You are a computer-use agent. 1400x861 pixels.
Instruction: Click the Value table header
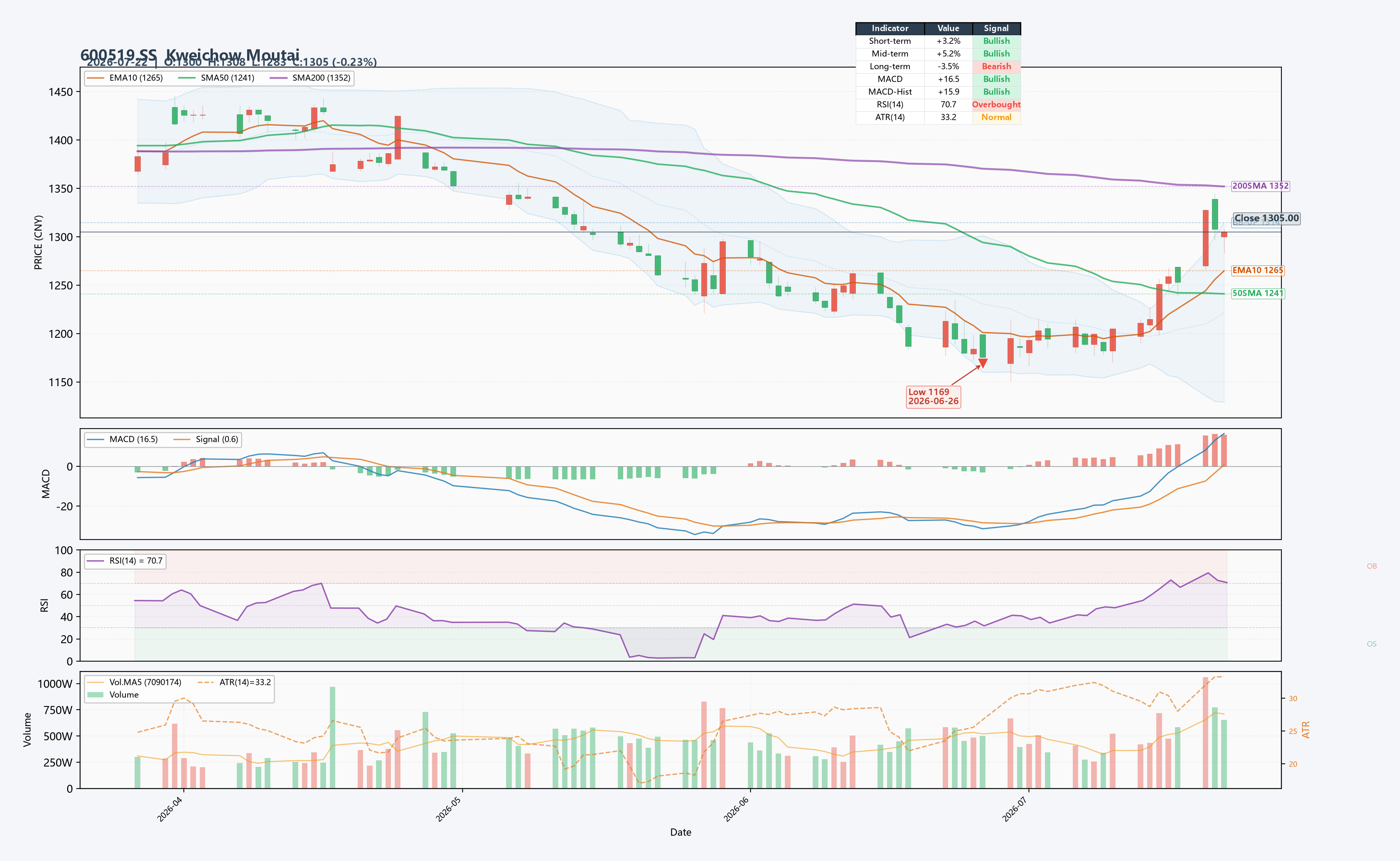[948, 29]
